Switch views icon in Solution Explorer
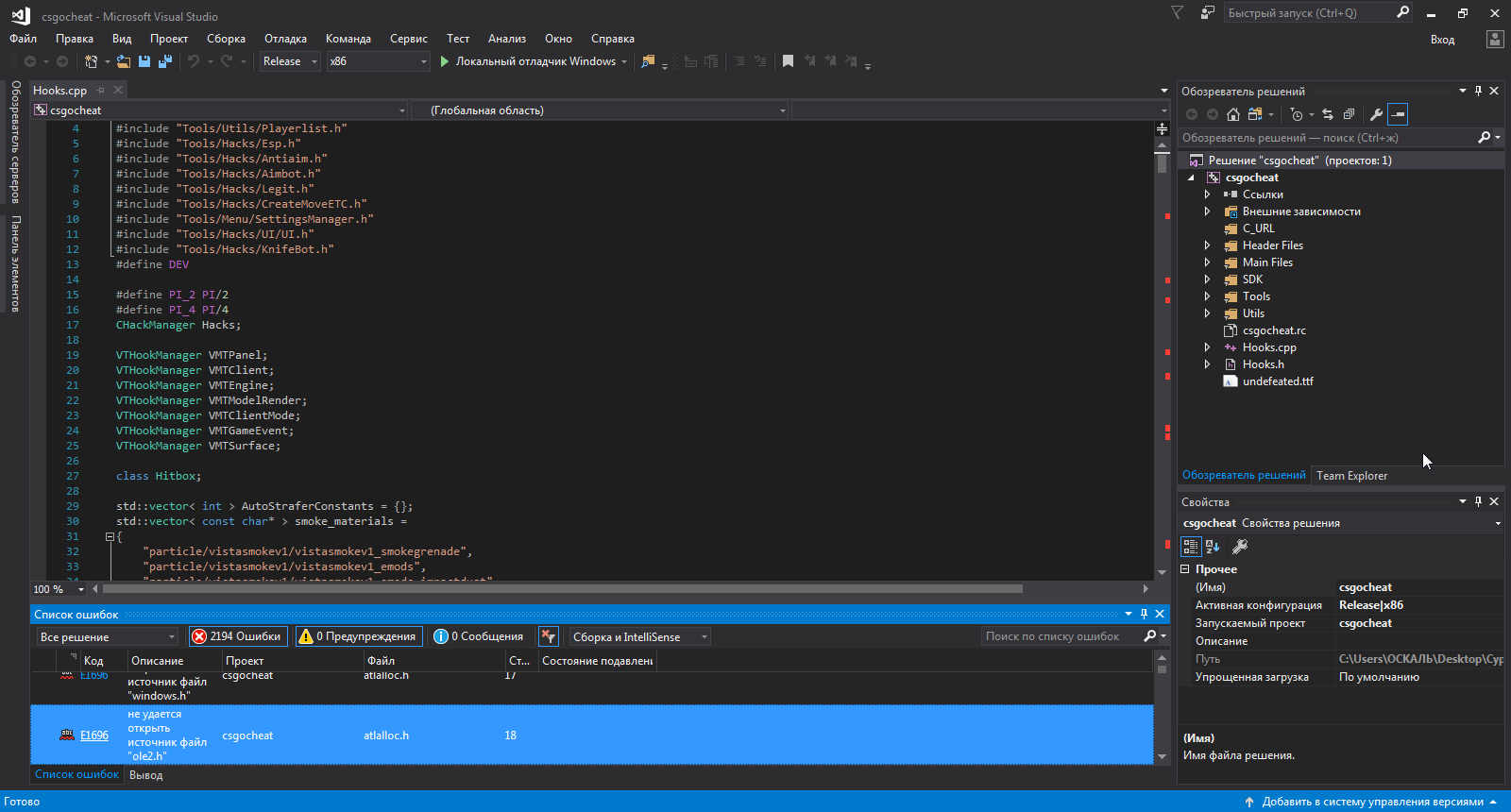 click(x=1255, y=114)
